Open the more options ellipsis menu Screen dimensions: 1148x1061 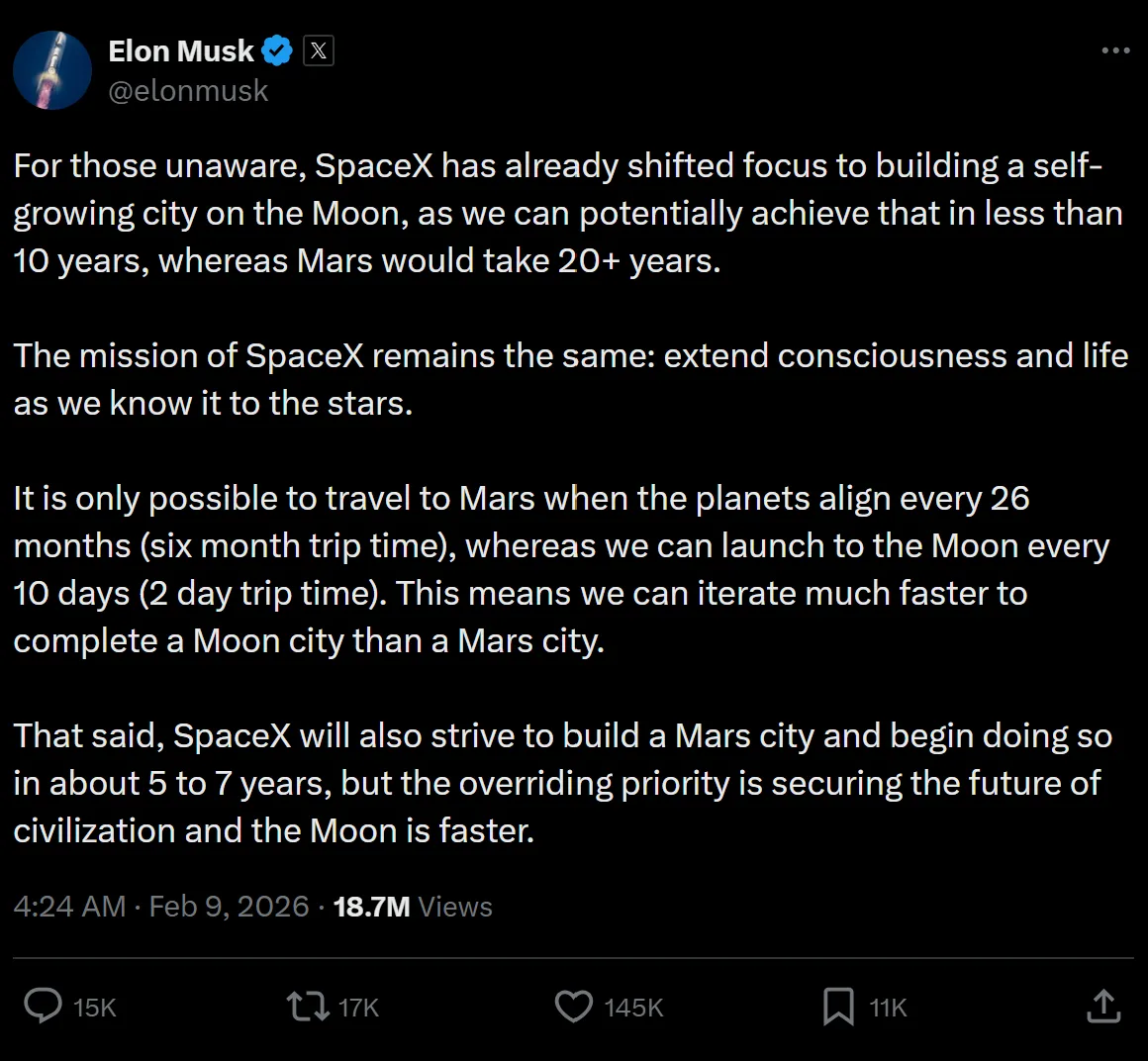(x=1114, y=49)
